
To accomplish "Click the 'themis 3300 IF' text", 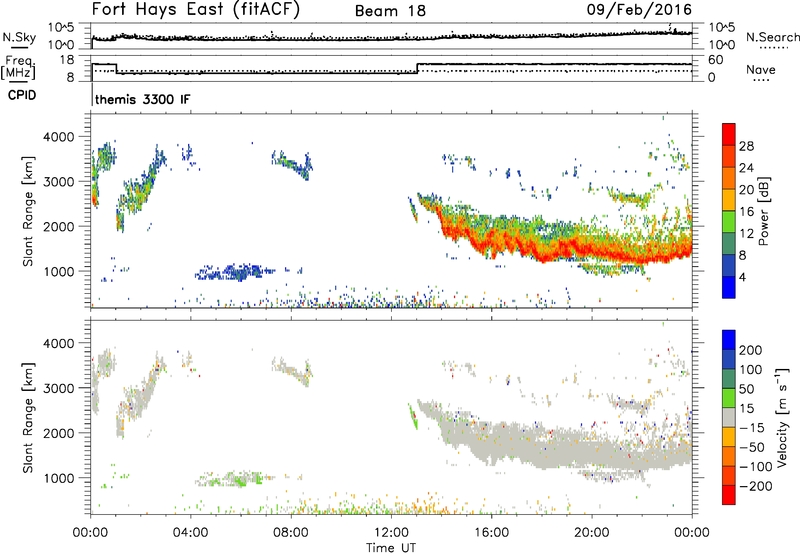I will (142, 99).
